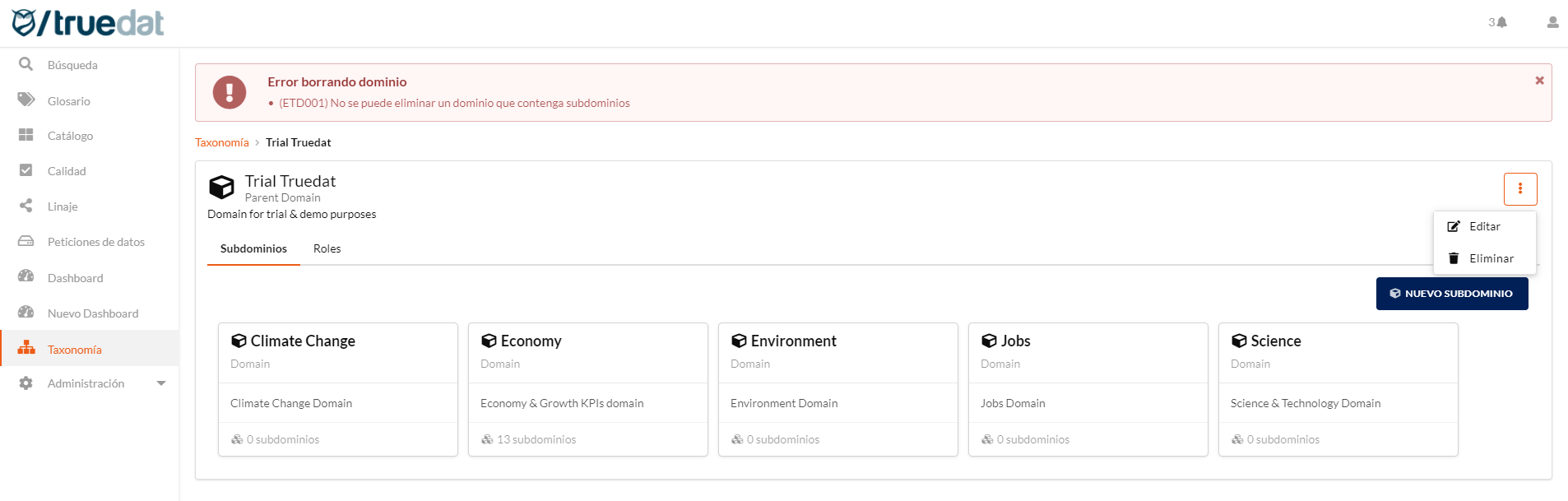Open the Science domain title
This screenshot has width=1568, height=501.
pyautogui.click(x=1276, y=341)
